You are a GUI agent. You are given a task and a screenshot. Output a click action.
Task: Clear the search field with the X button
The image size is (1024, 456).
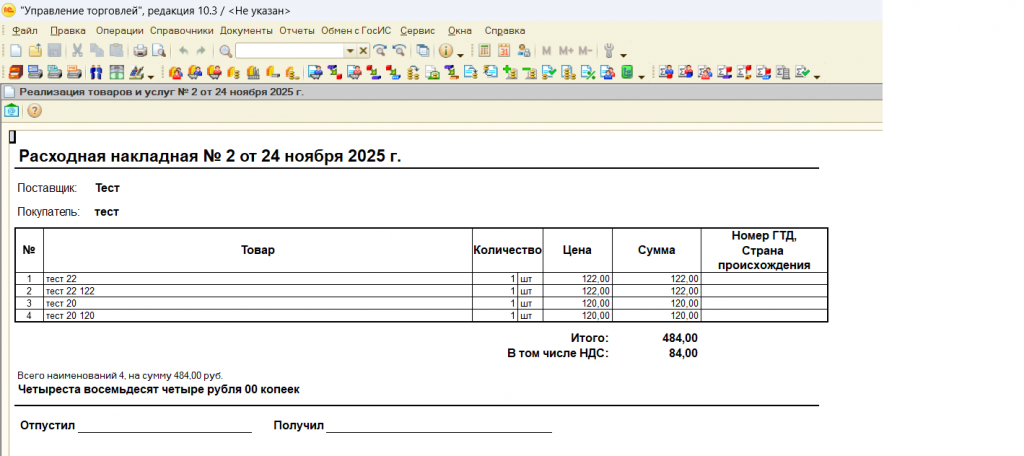pyautogui.click(x=363, y=51)
